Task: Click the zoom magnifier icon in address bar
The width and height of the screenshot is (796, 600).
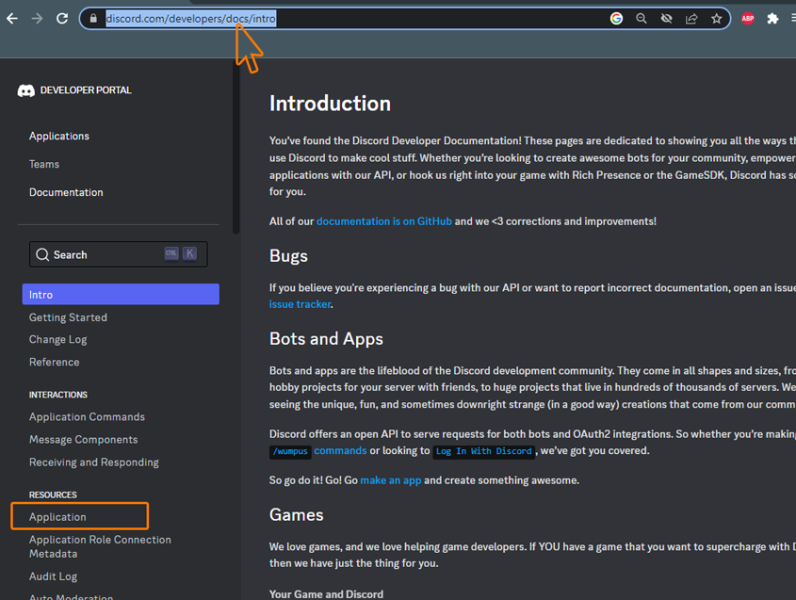Action: [642, 18]
